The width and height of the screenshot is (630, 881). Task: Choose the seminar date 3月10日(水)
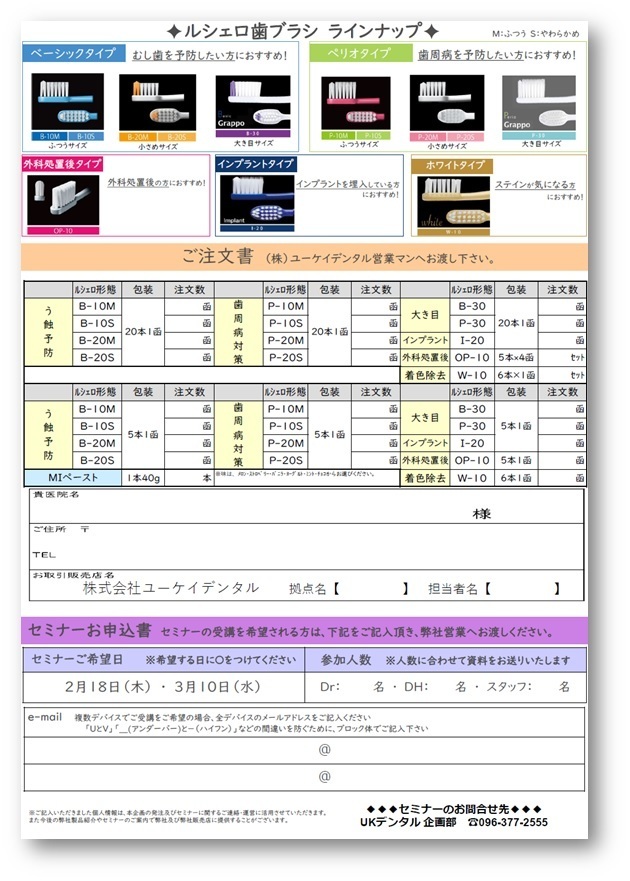click(217, 687)
